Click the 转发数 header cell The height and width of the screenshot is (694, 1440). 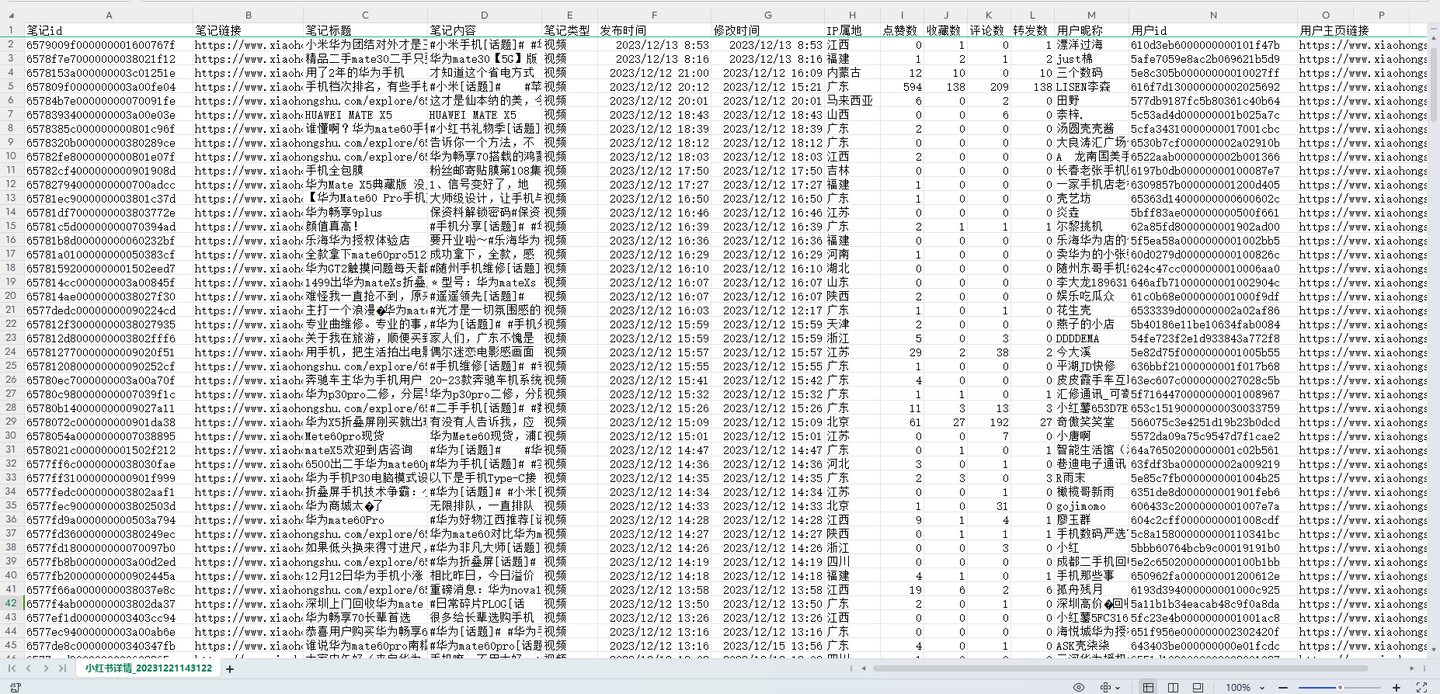pyautogui.click(x=1032, y=31)
